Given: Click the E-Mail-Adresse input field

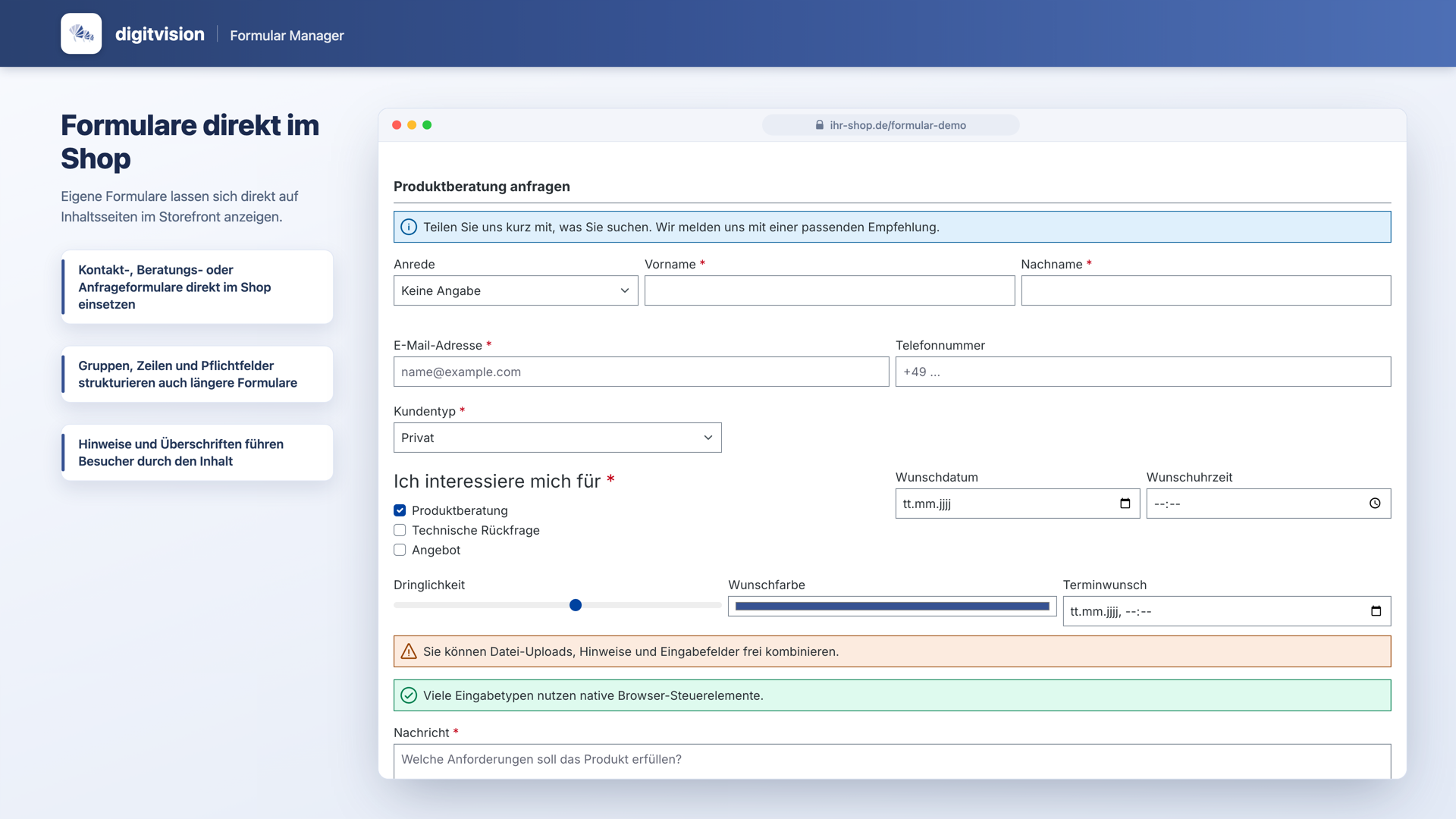Looking at the screenshot, I should click(642, 372).
